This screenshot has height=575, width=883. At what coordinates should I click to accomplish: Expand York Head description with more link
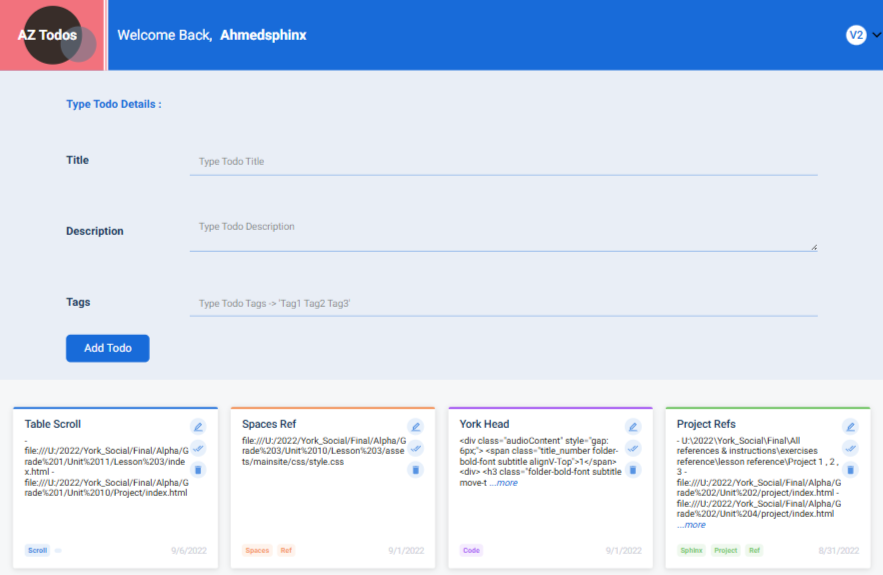pyautogui.click(x=504, y=483)
